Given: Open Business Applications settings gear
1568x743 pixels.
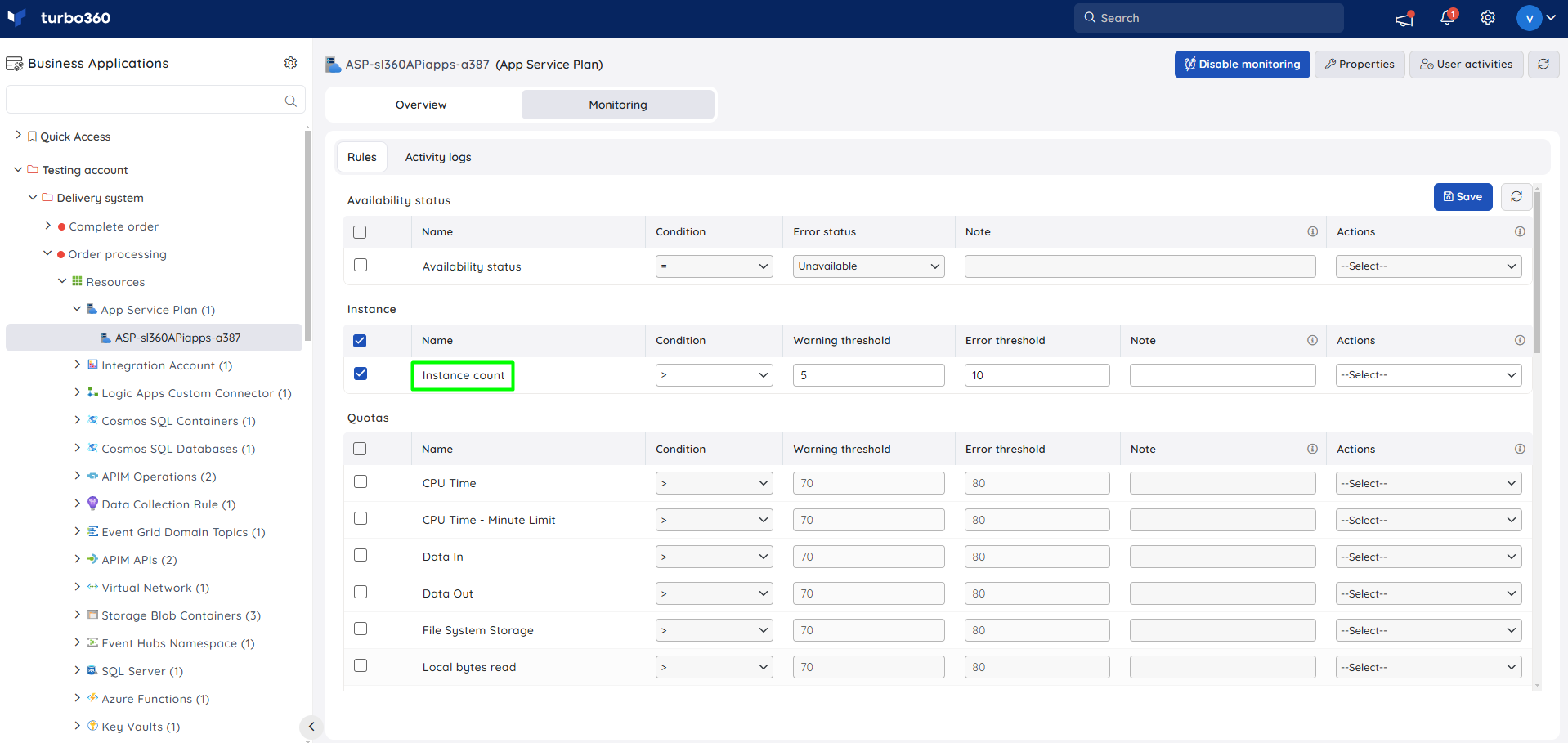Looking at the screenshot, I should [290, 63].
